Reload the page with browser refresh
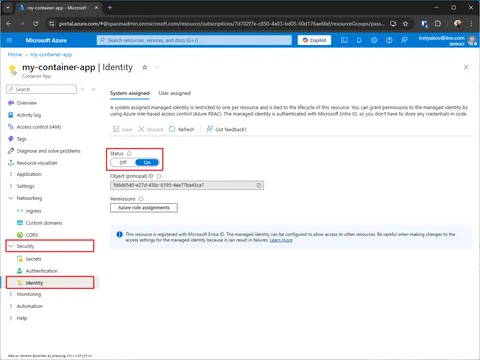The width and height of the screenshot is (480, 360). click(x=35, y=24)
